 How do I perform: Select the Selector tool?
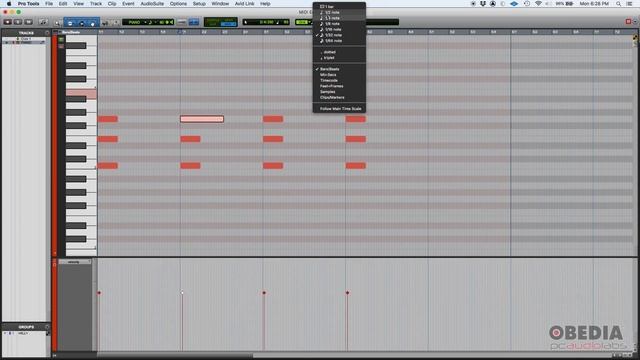82,23
